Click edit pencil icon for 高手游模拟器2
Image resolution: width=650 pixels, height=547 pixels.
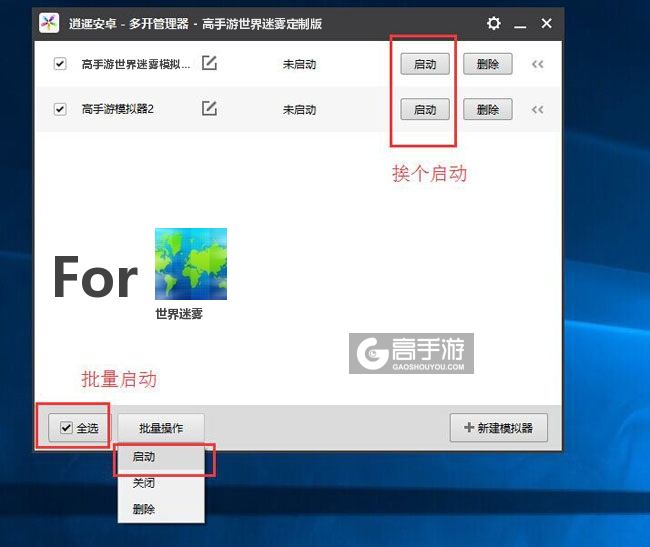209,109
